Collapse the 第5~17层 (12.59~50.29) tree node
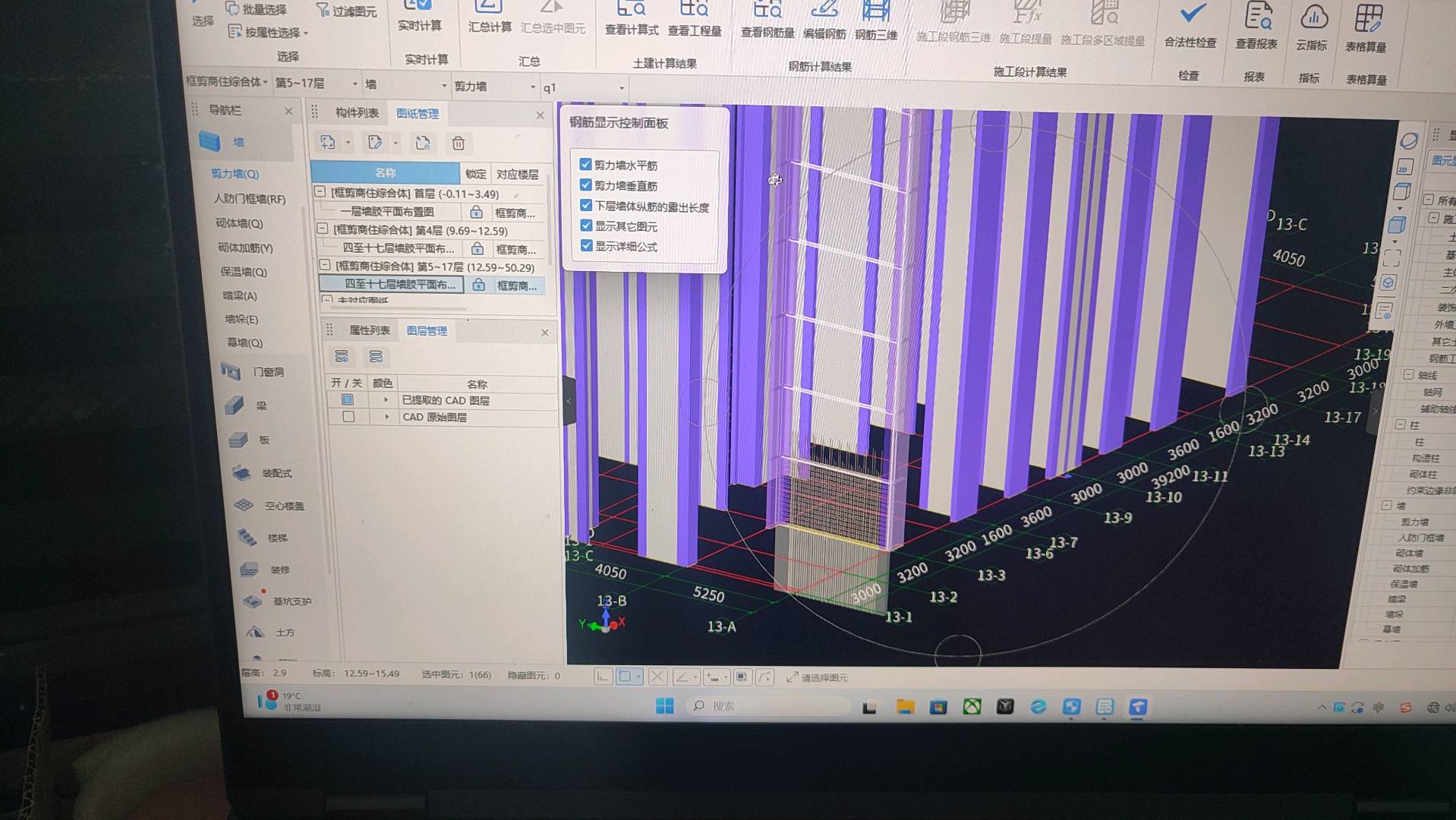The height and width of the screenshot is (820, 1456). (325, 265)
